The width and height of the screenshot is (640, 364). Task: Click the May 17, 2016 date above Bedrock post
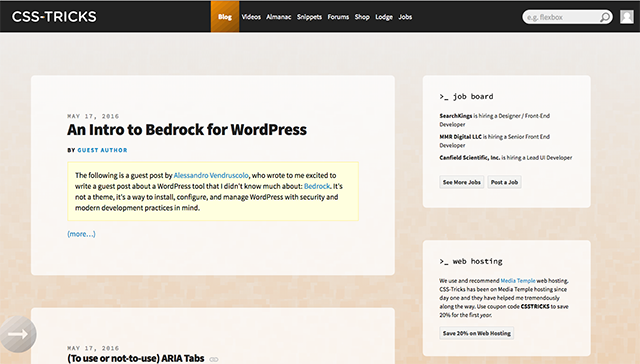click(93, 116)
